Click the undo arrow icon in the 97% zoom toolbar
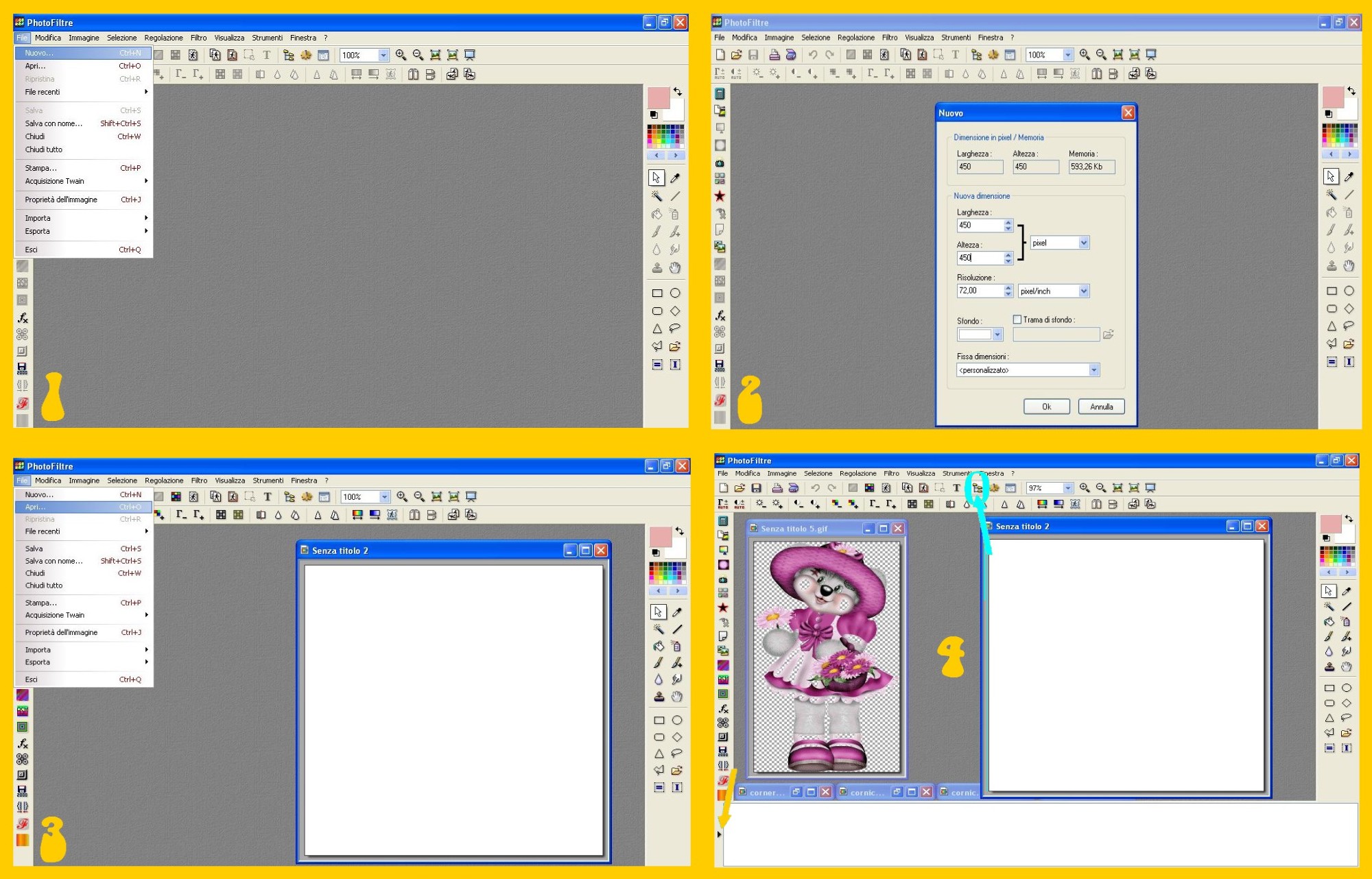 [815, 488]
